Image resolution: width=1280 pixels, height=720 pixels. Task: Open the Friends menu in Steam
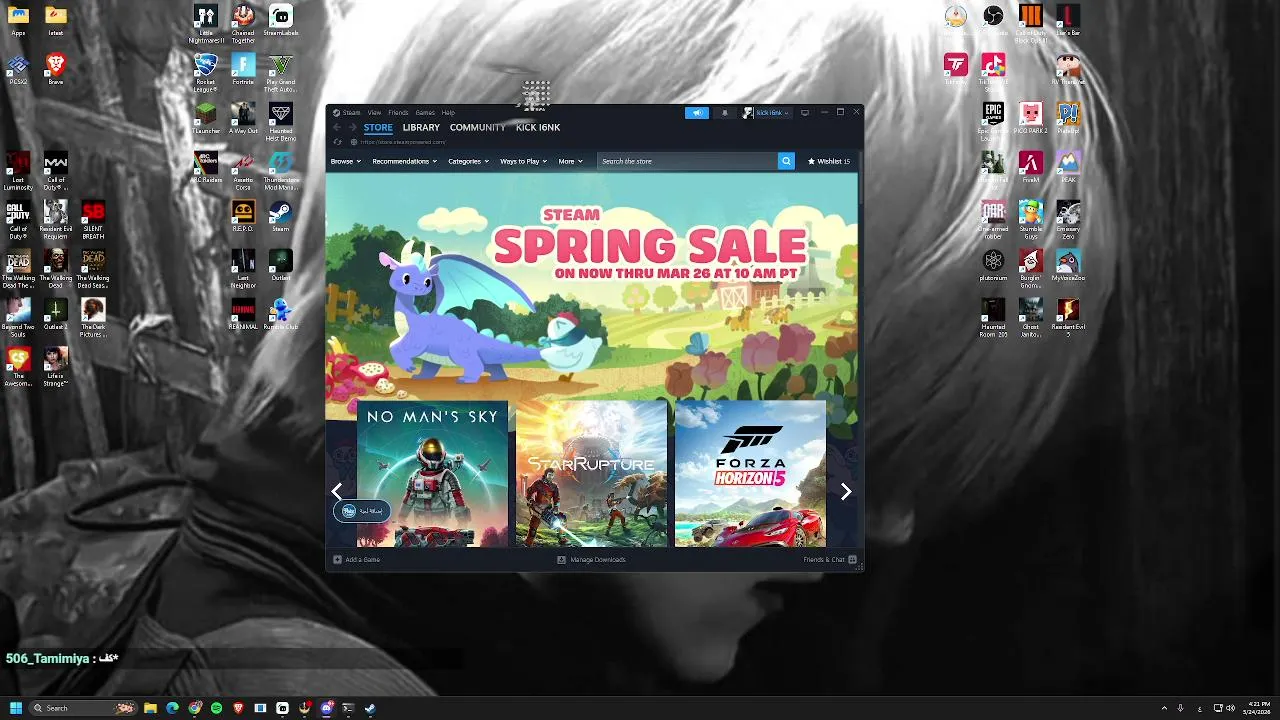(398, 113)
